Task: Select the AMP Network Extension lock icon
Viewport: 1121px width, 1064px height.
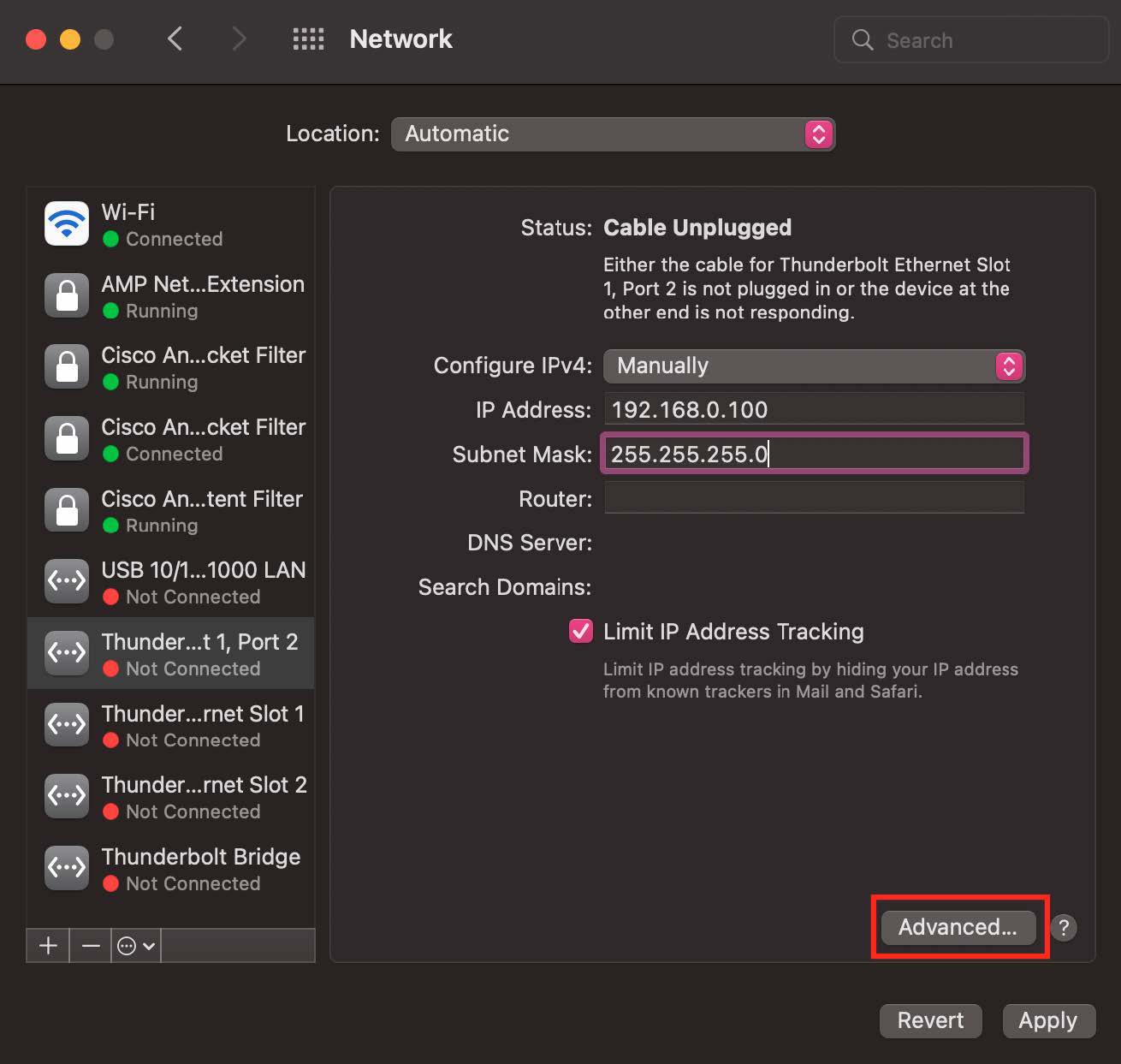Action: 67,295
